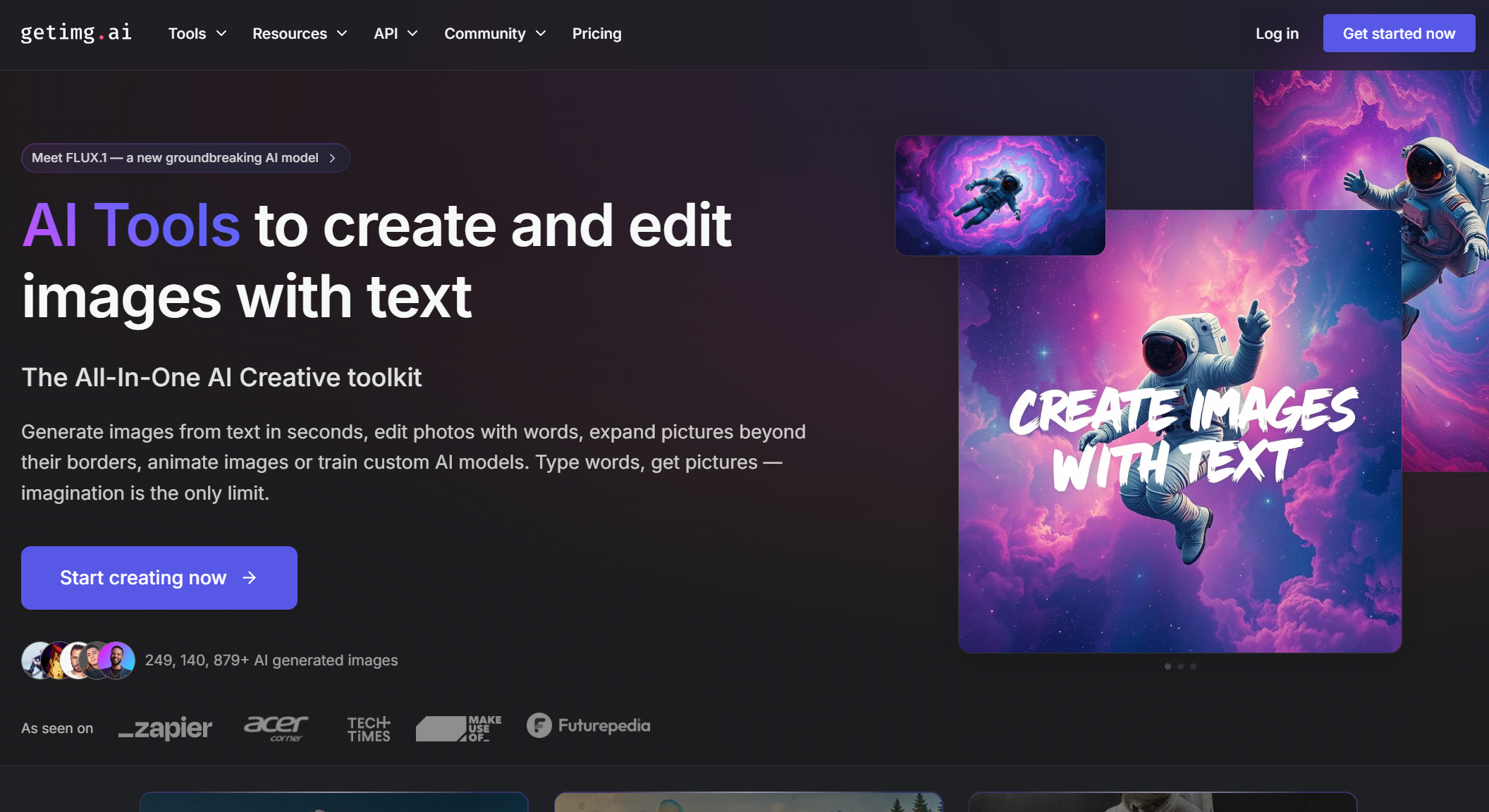Click the AI generated images count text
This screenshot has width=1489, height=812.
271,660
